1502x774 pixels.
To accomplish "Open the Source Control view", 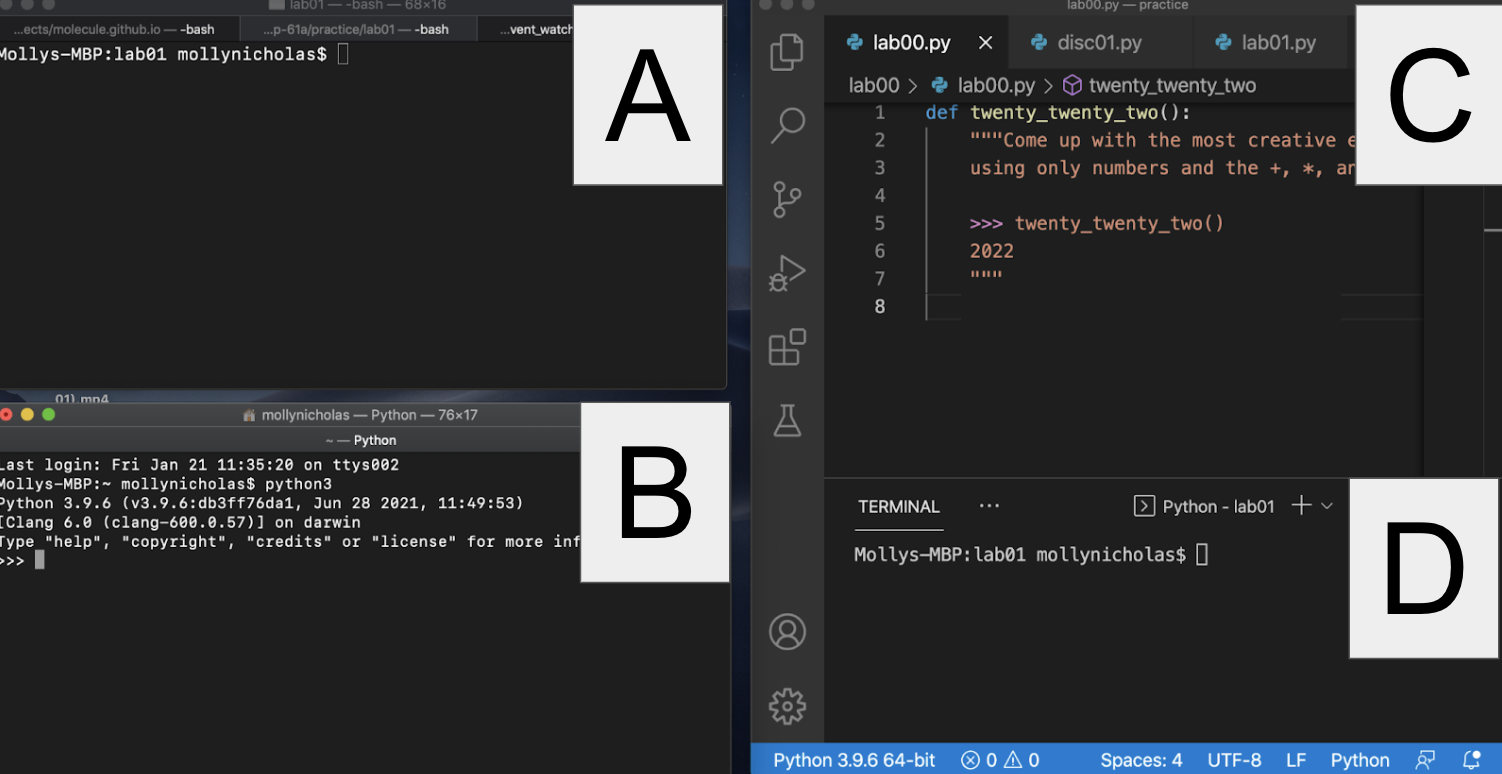I will coord(788,198).
